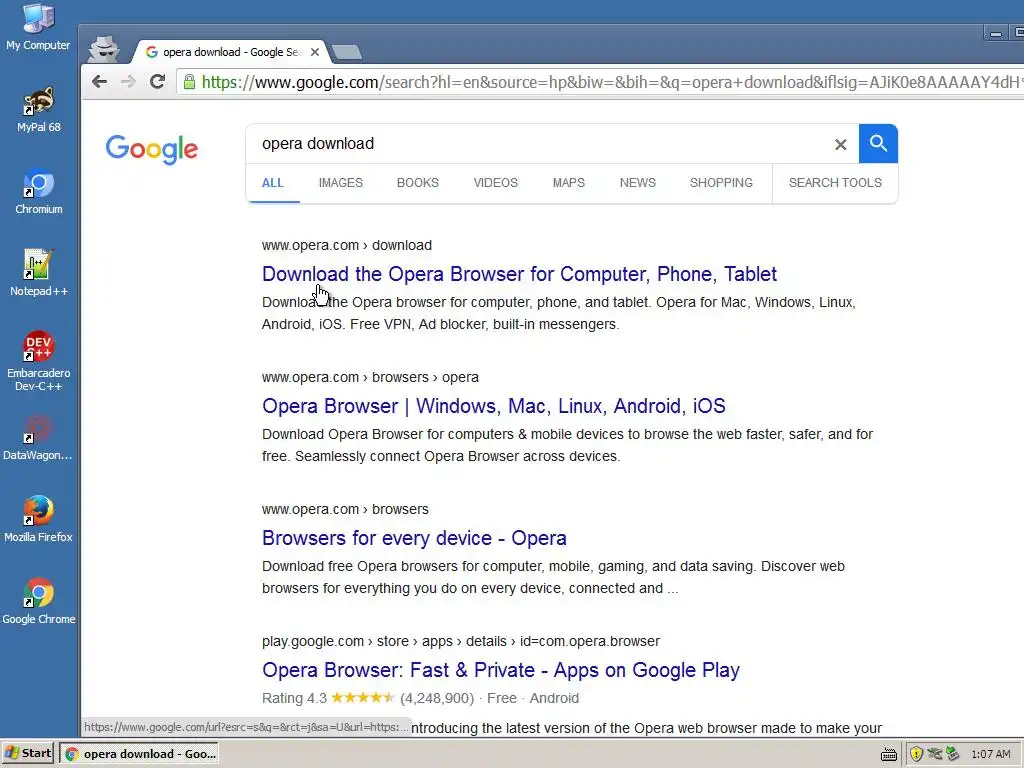Minimize the Chrome browser window
Screen dimensions: 1024x768
click(x=995, y=33)
